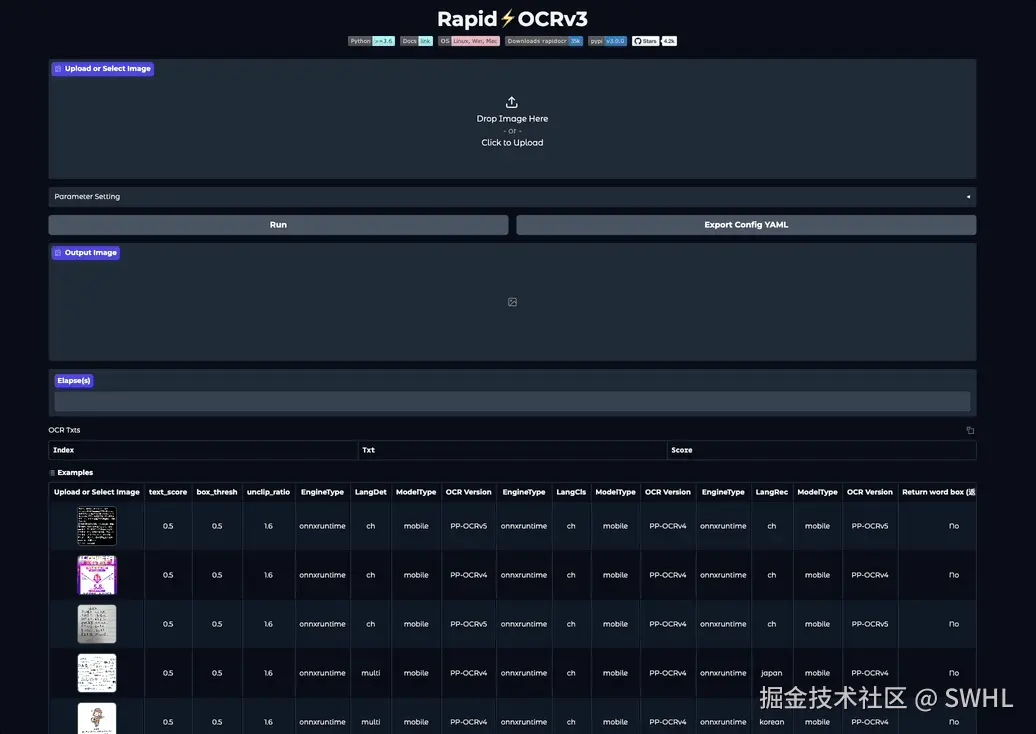1036x734 pixels.
Task: Select the third example thumbnail with gray document
Action: [97, 624]
